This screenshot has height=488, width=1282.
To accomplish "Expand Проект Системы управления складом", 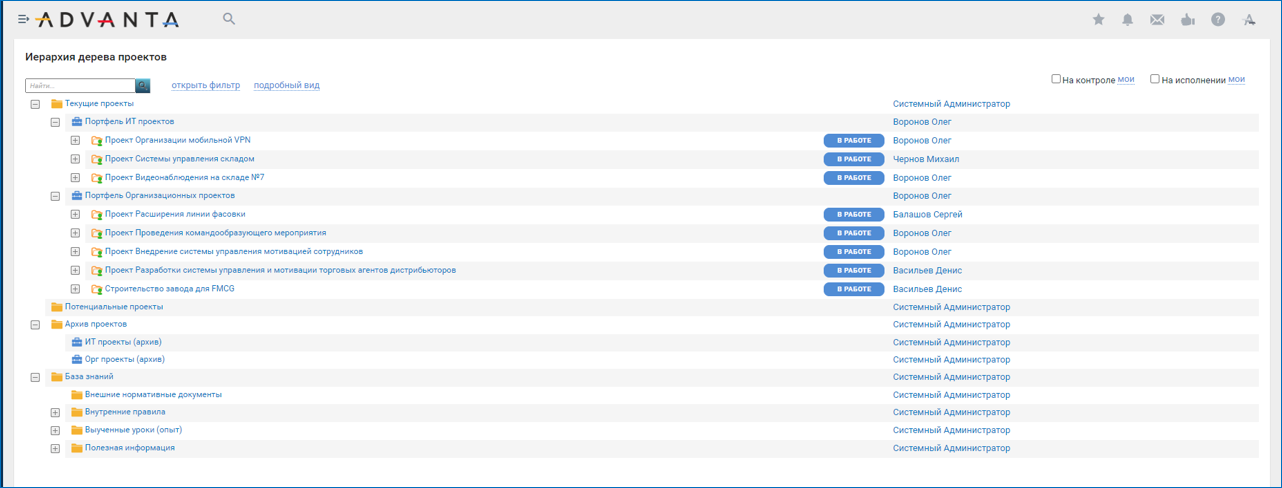I will (75, 159).
